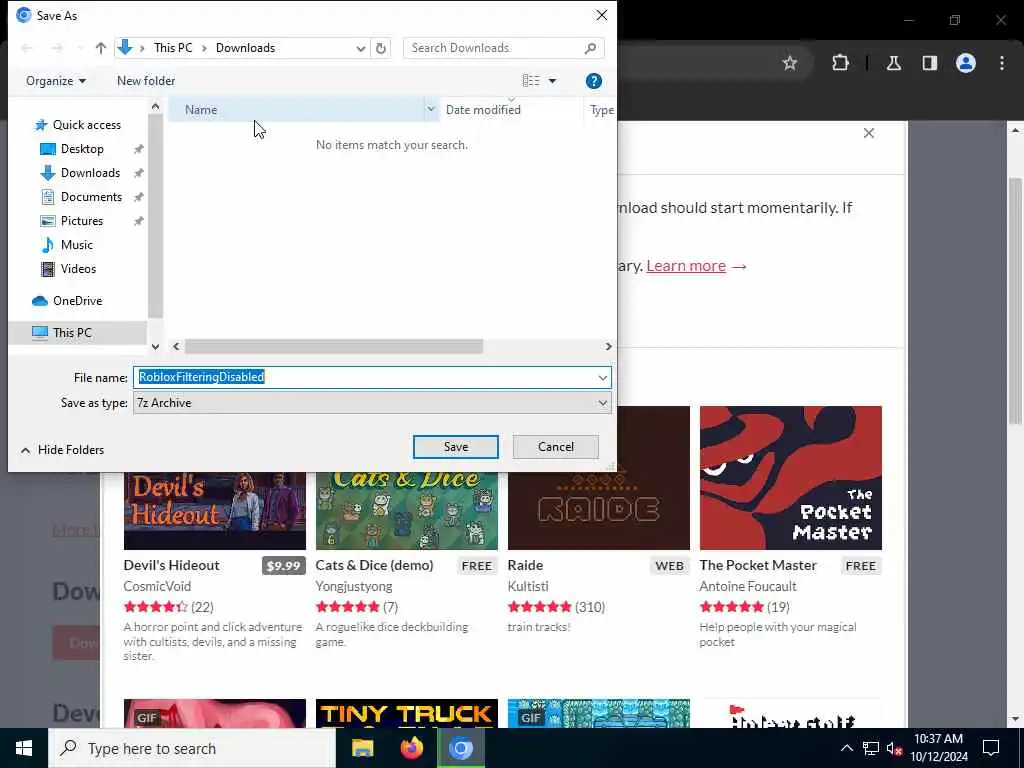The height and width of the screenshot is (768, 1024).
Task: Select Downloads in navigation pane
Action: [x=90, y=173]
